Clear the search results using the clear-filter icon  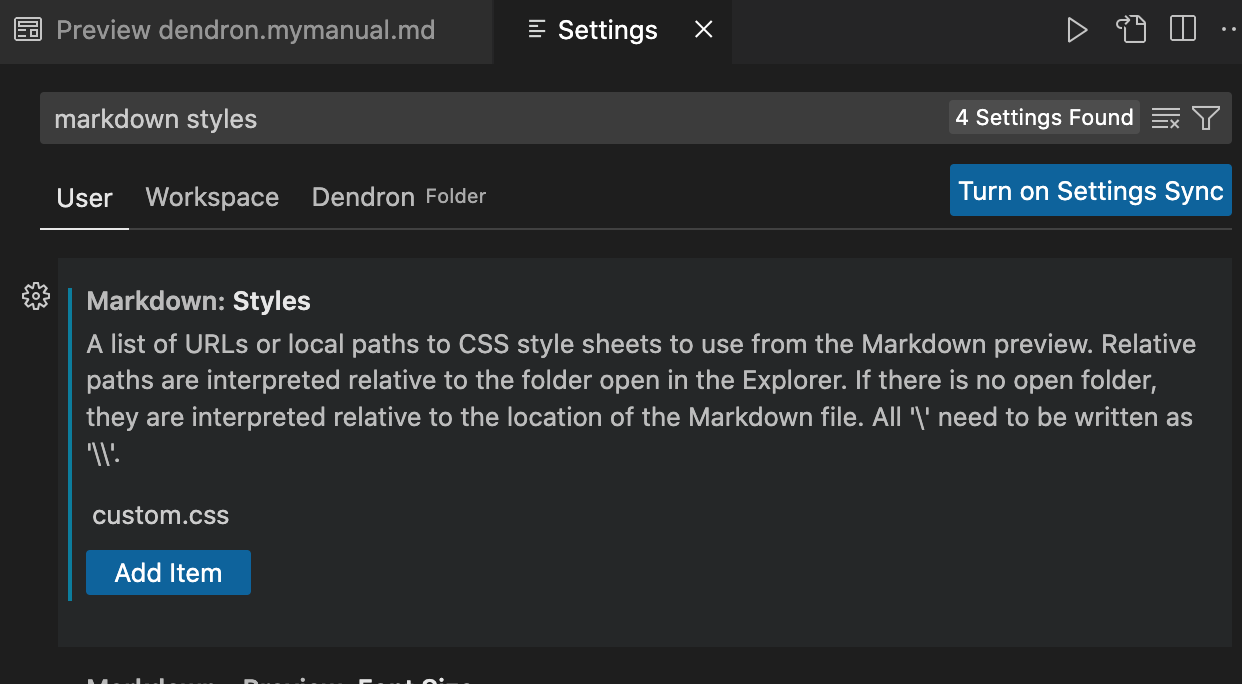click(1165, 117)
